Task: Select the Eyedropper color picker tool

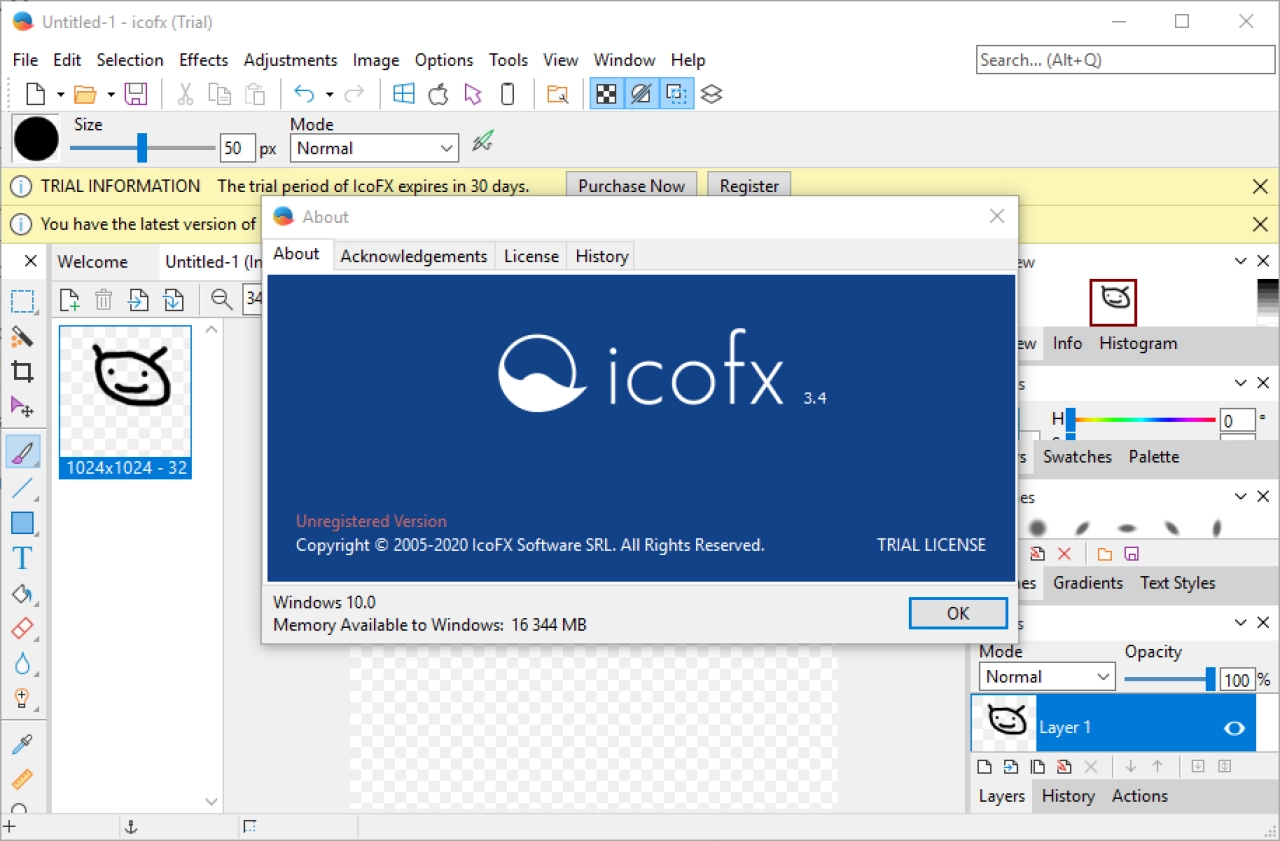Action: click(22, 744)
